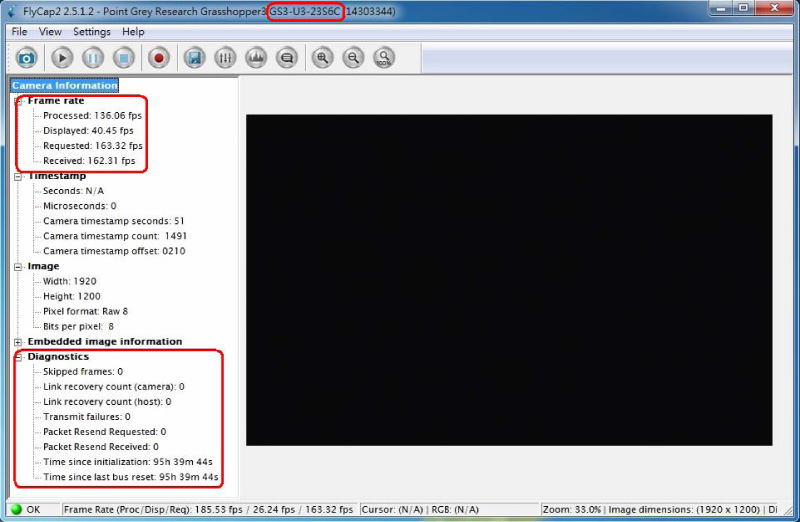Open the camera control sliders dialog
Viewport: 800px width, 522px height.
click(225, 58)
